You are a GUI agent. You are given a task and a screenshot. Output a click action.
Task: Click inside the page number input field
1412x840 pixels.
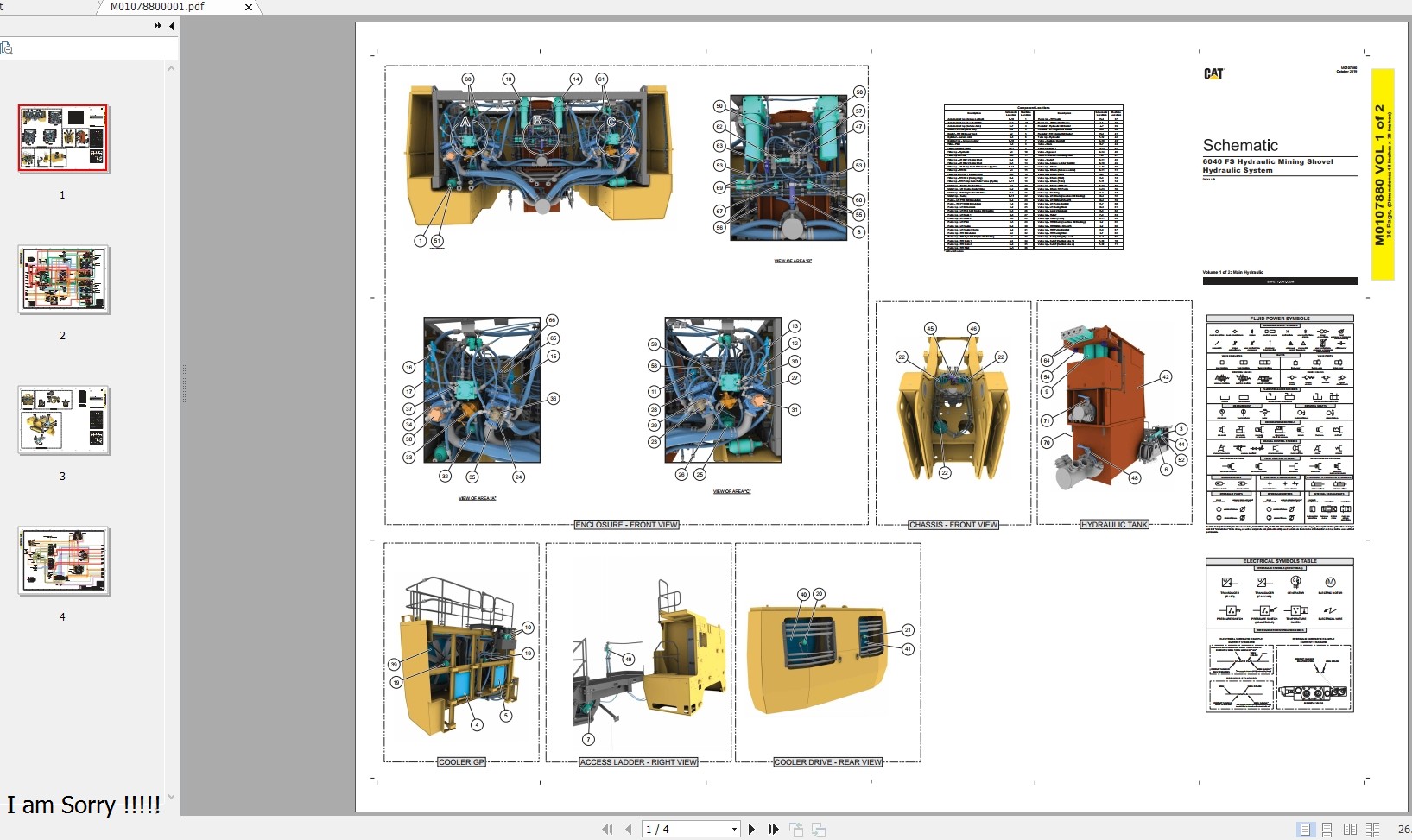(x=682, y=830)
